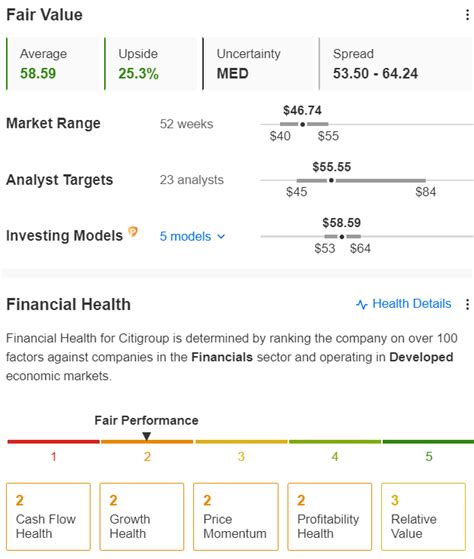Click the green score 5 bar segment

(428, 442)
